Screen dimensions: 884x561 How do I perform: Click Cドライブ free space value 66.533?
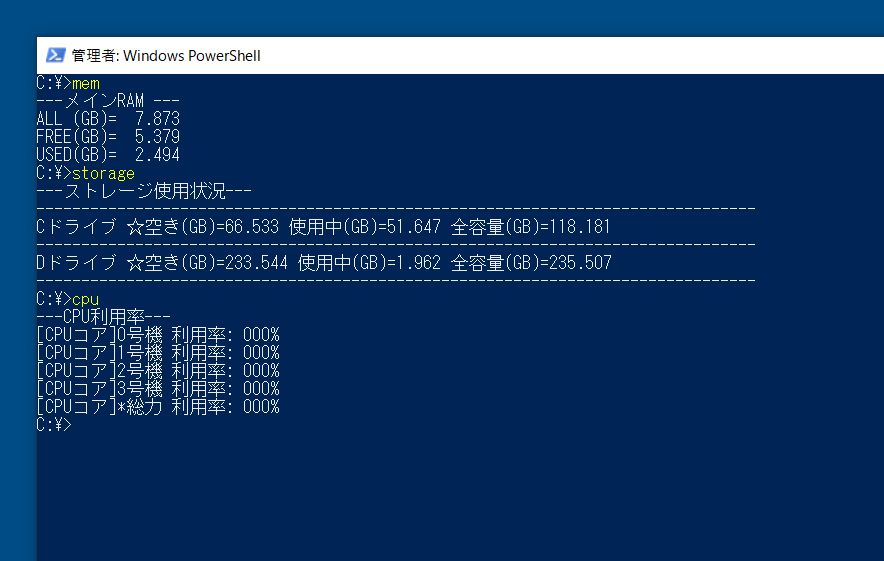[x=251, y=227]
